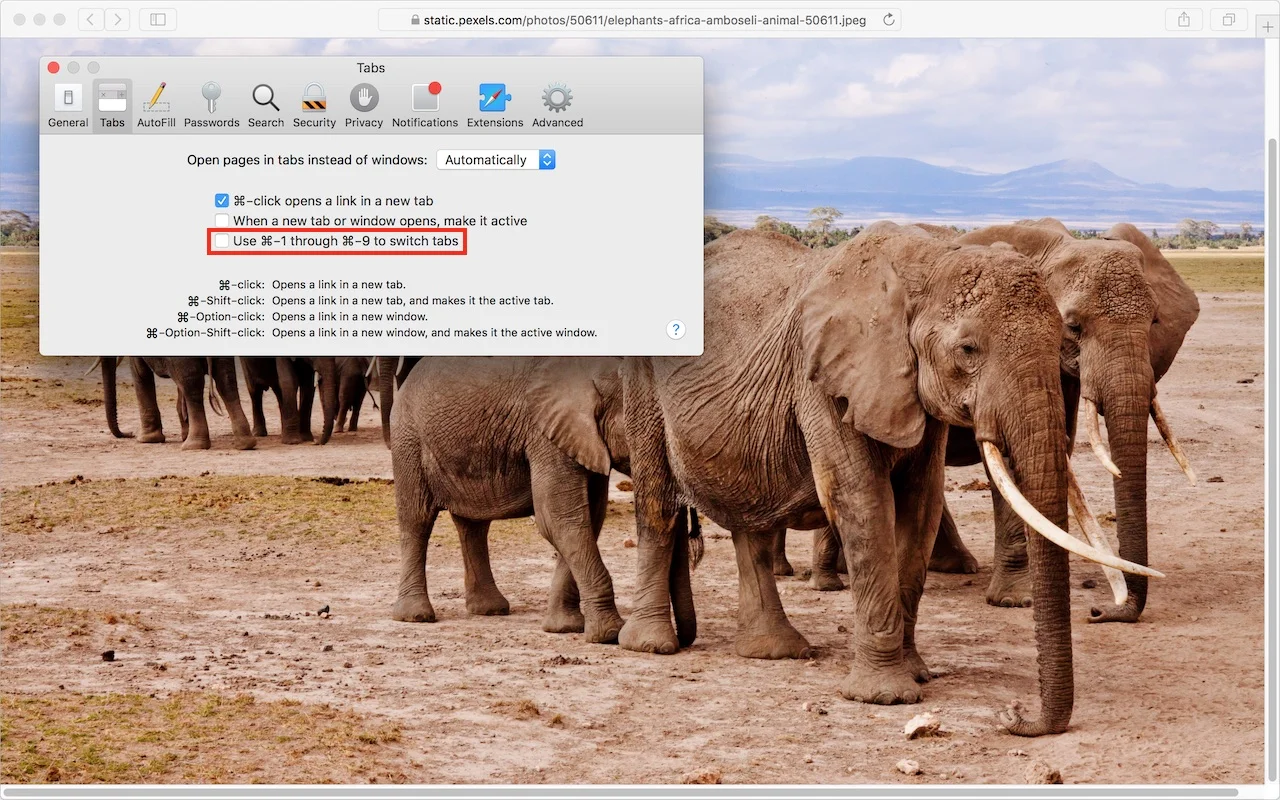
Task: Open the Extensions preferences pane
Action: pos(495,105)
